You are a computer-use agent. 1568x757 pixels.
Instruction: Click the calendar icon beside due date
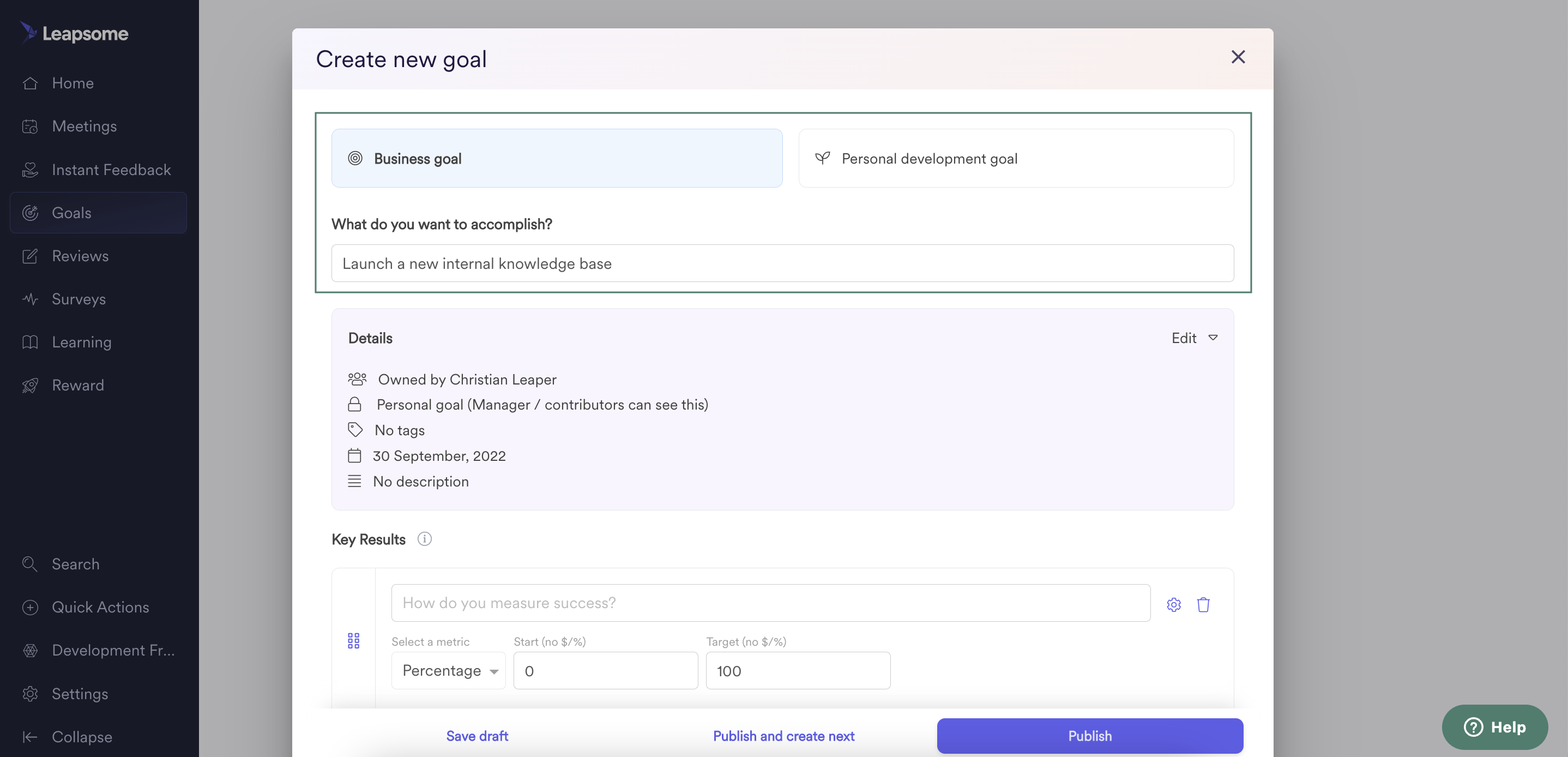pos(354,455)
